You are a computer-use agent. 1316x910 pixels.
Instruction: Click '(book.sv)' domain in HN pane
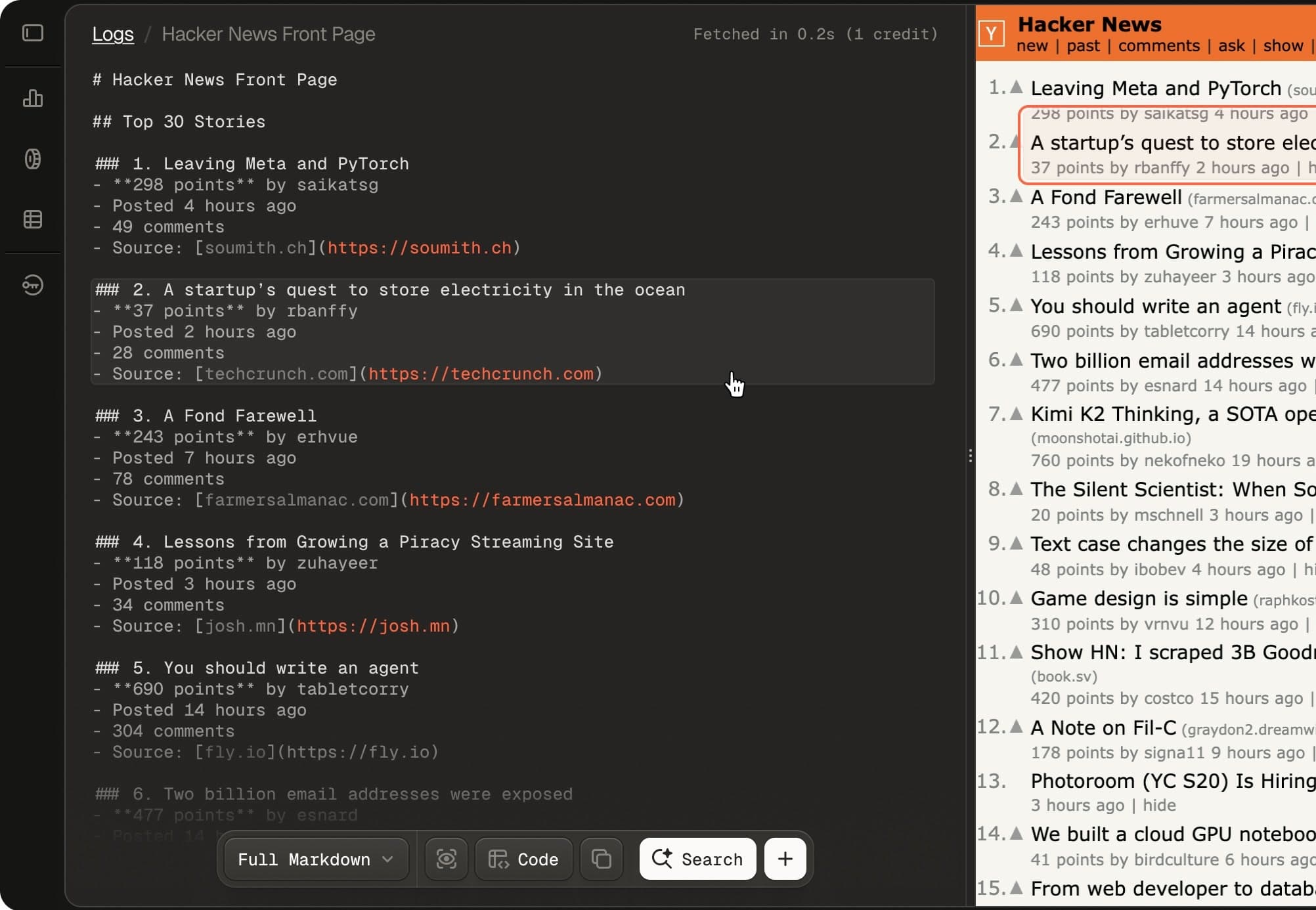pyautogui.click(x=1064, y=676)
